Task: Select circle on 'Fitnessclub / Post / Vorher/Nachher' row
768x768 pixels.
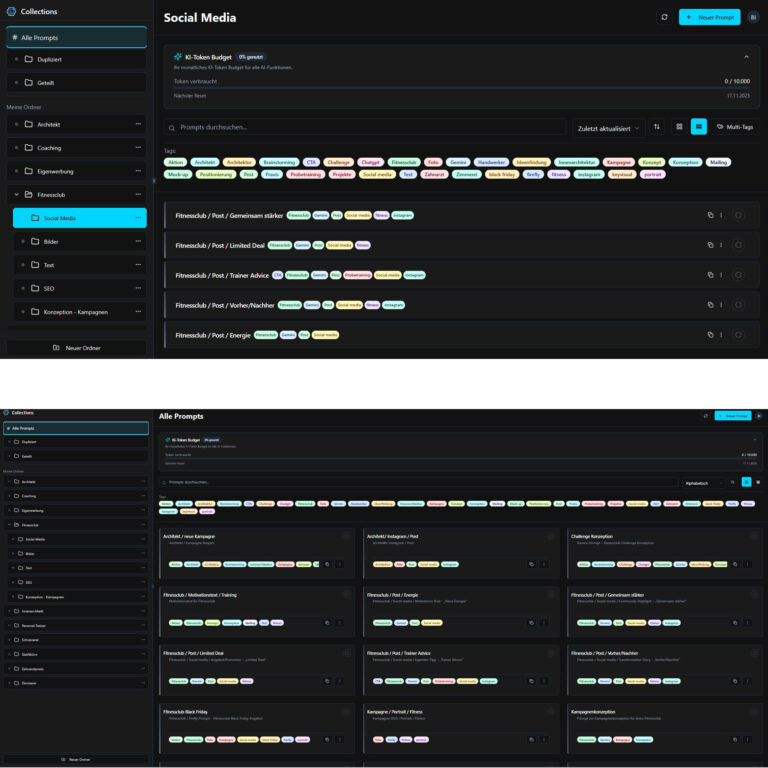Action: tap(738, 305)
